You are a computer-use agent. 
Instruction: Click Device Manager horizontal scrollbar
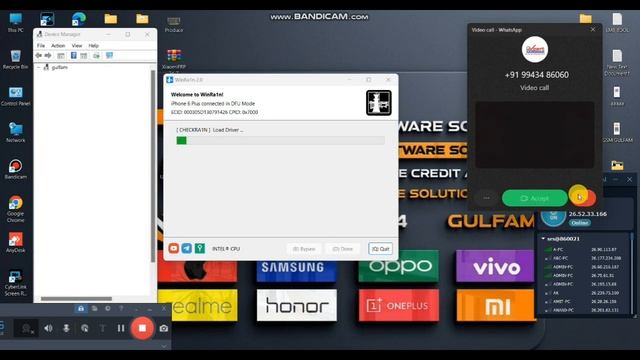[x=76, y=299]
